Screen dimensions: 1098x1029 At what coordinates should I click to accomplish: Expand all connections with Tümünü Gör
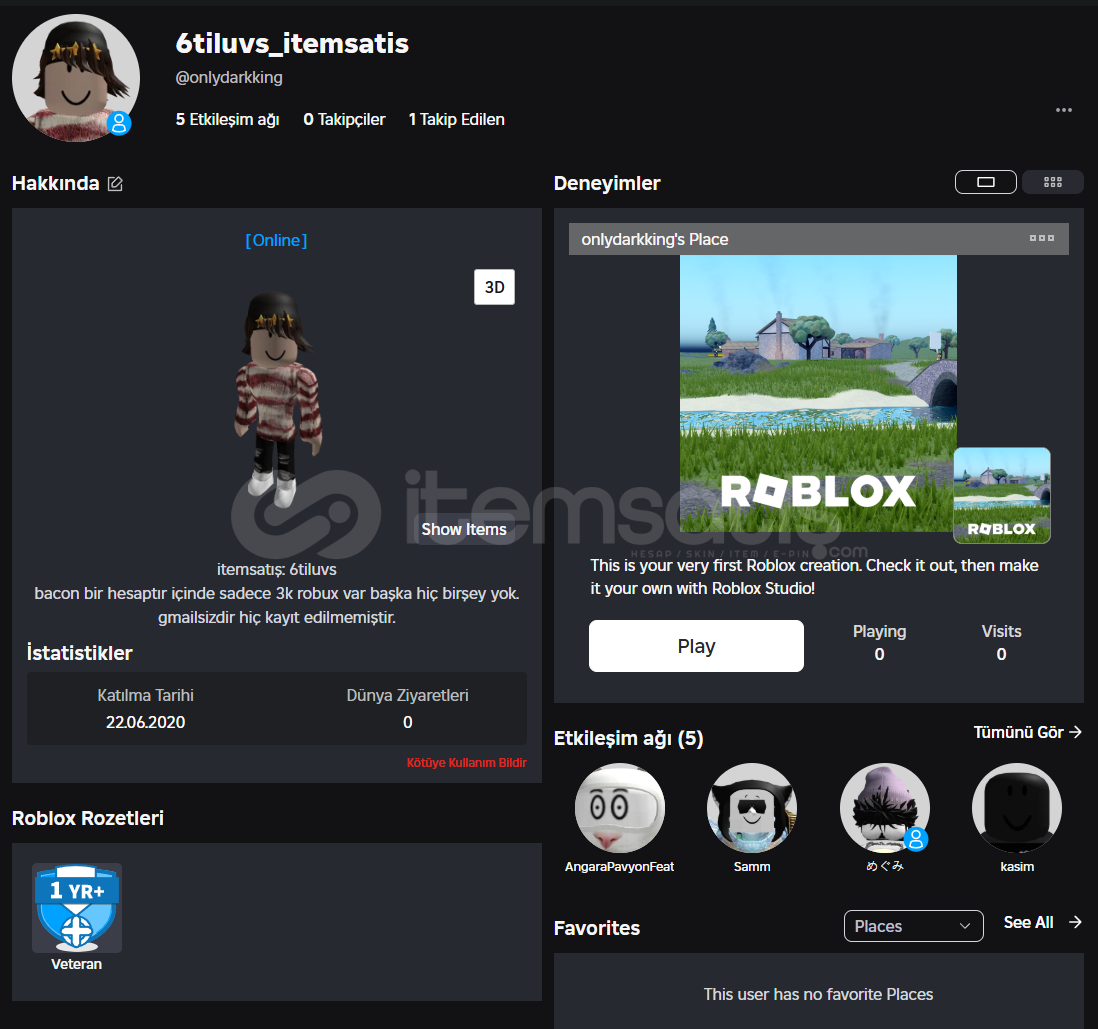[x=1027, y=733]
